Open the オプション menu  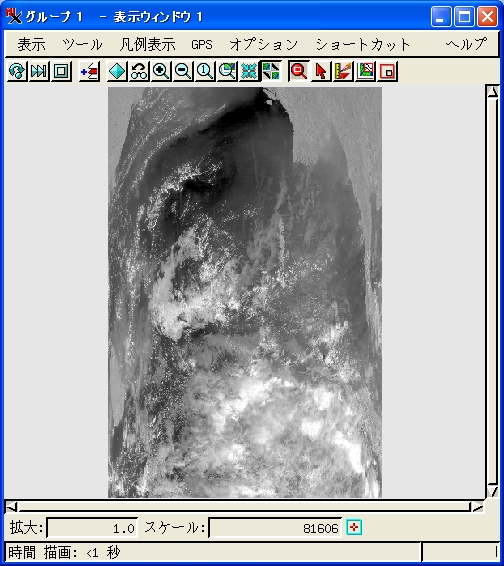coord(264,45)
